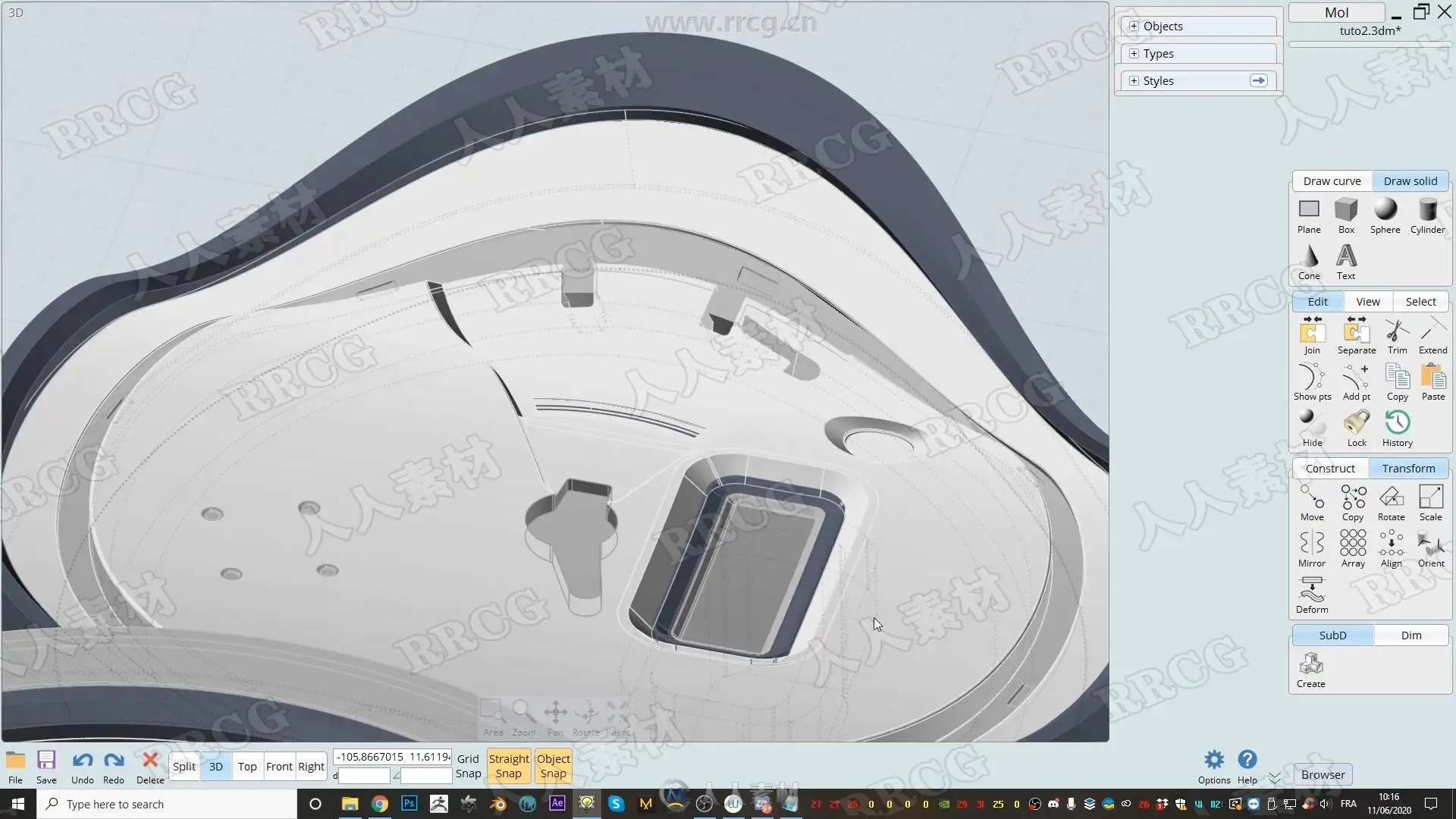Click the Browser button

(x=1323, y=774)
